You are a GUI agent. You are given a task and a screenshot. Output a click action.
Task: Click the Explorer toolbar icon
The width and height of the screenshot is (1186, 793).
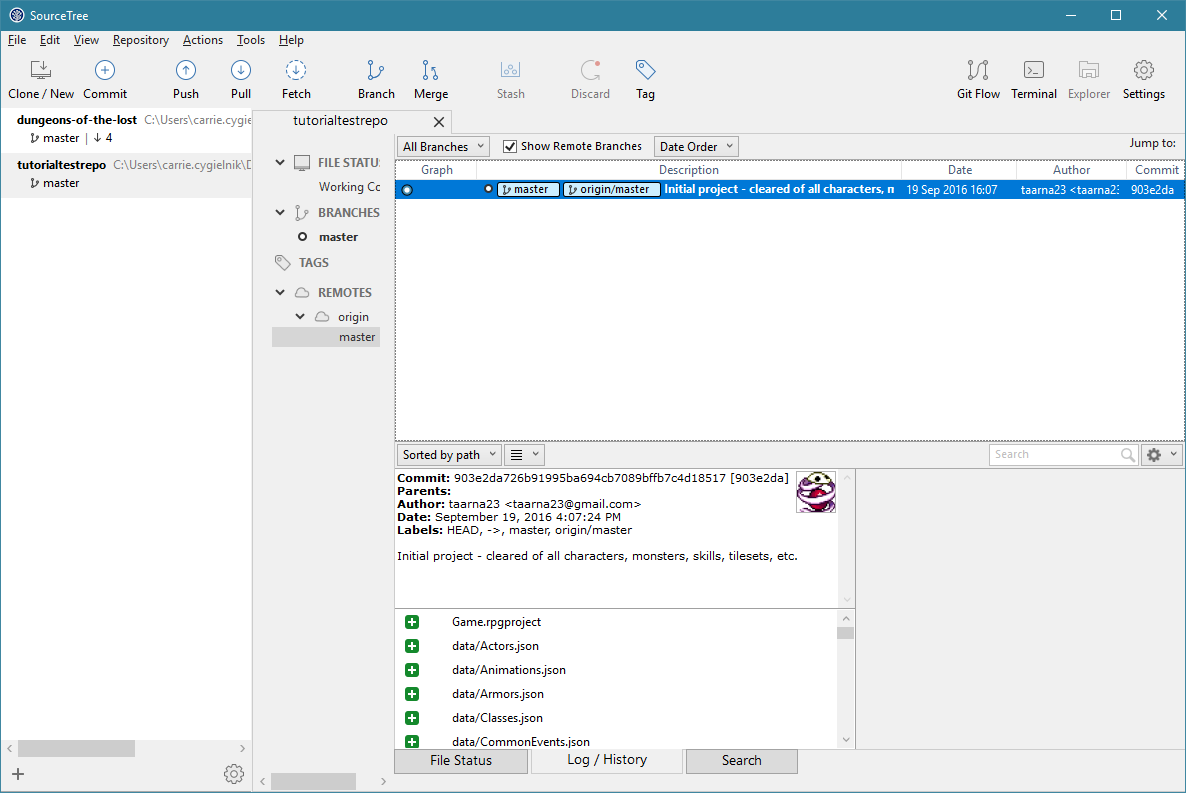point(1089,70)
